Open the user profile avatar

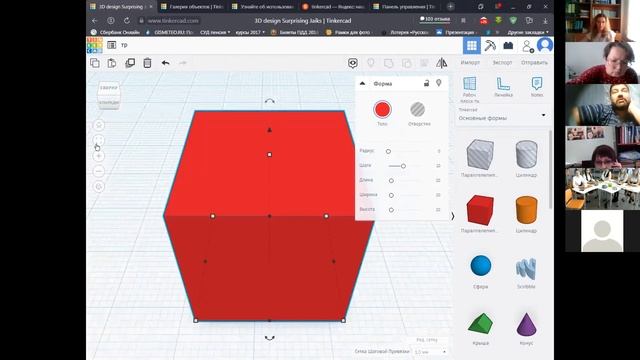(x=545, y=45)
